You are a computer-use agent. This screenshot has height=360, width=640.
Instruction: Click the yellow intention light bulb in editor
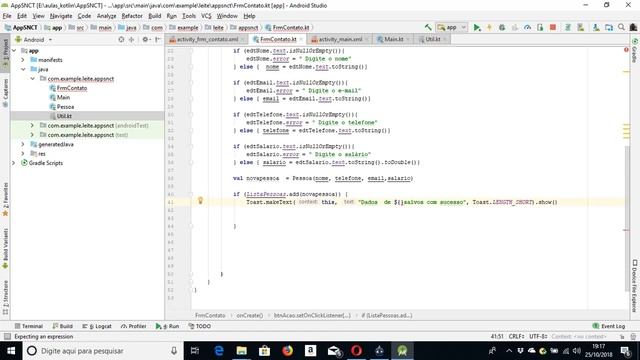(200, 200)
